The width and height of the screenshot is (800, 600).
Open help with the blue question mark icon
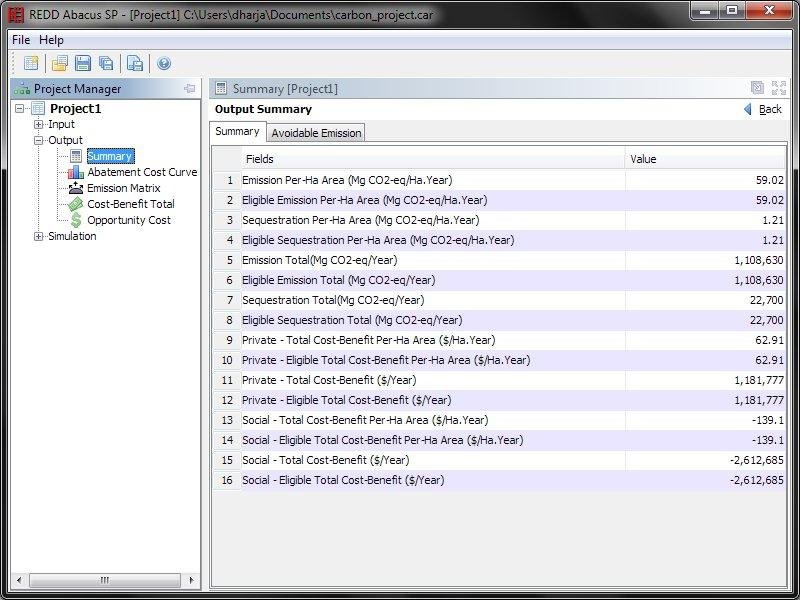click(164, 63)
